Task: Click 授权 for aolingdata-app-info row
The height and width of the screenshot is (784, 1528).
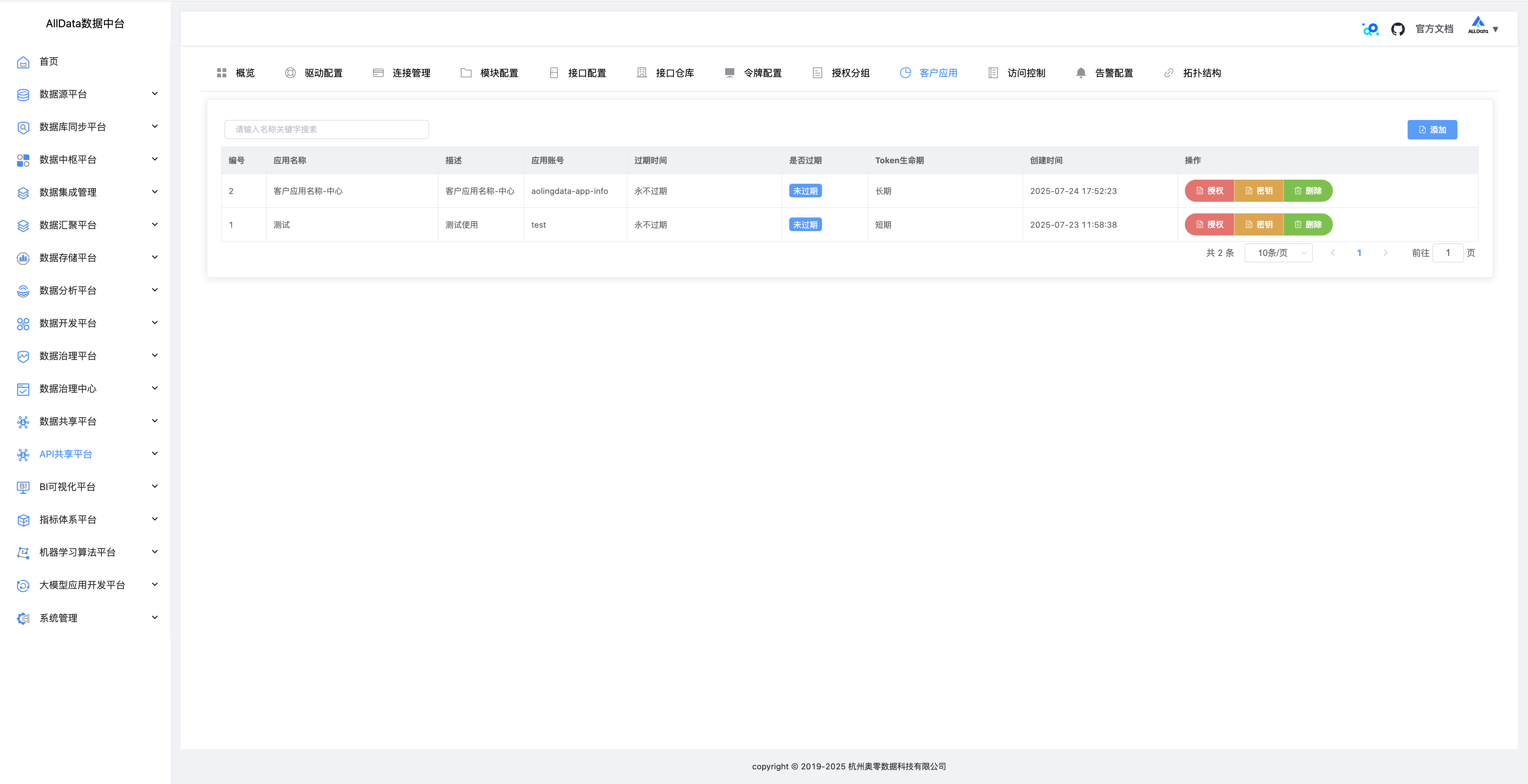Action: [x=1209, y=191]
